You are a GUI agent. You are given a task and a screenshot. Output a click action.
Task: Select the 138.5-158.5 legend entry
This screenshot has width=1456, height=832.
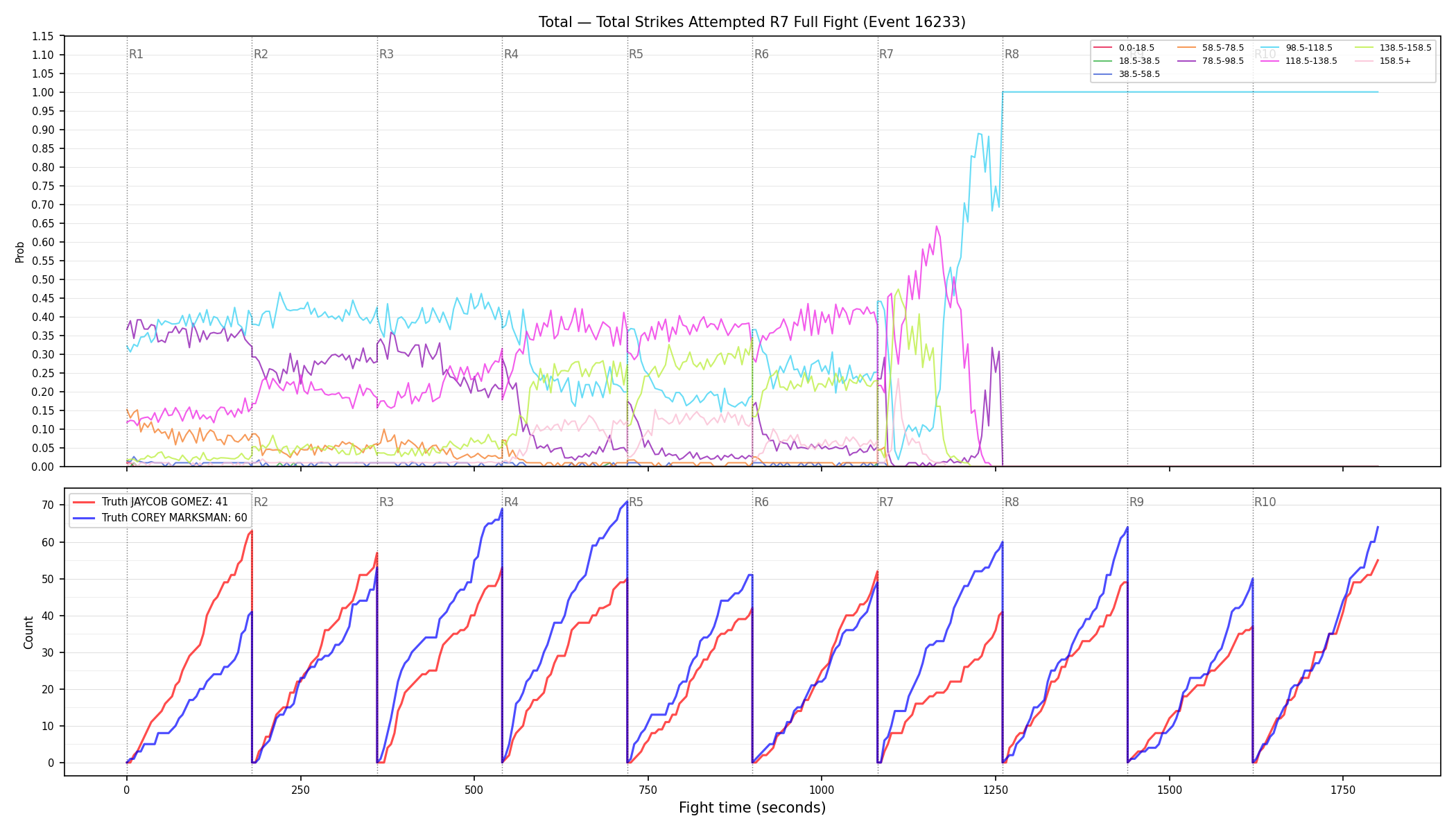pos(1393,48)
